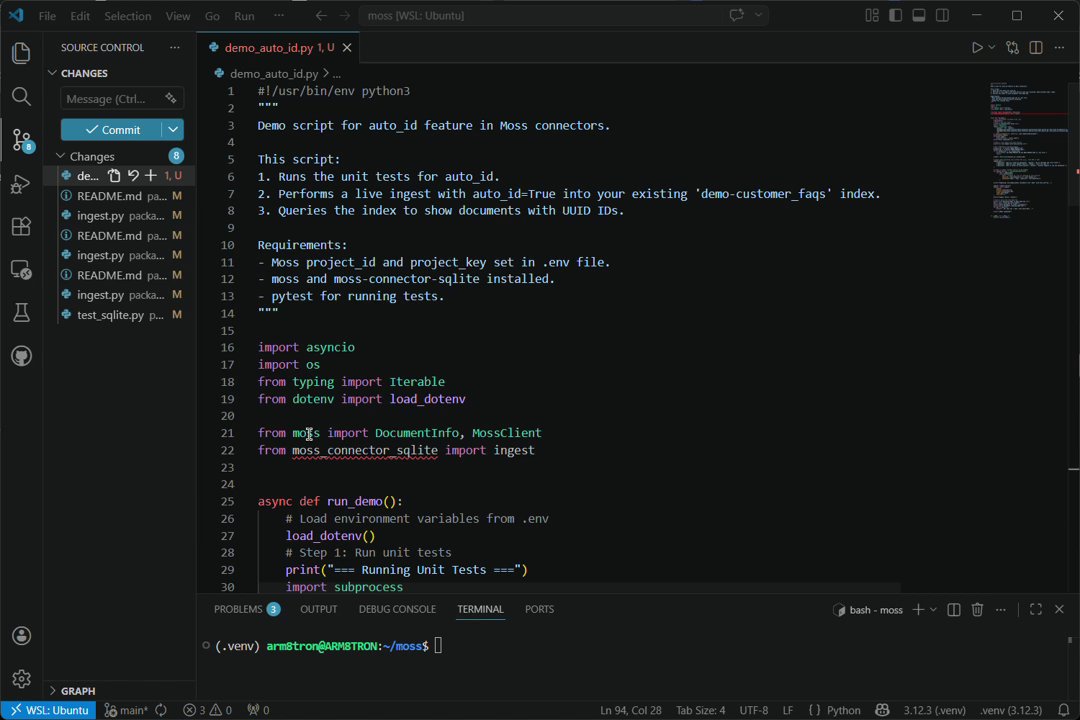Open Run and Debug view

pos(21,184)
